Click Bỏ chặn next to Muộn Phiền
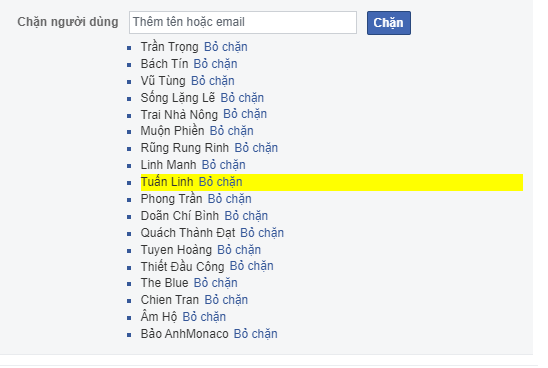This screenshot has width=548, height=368. click(232, 131)
